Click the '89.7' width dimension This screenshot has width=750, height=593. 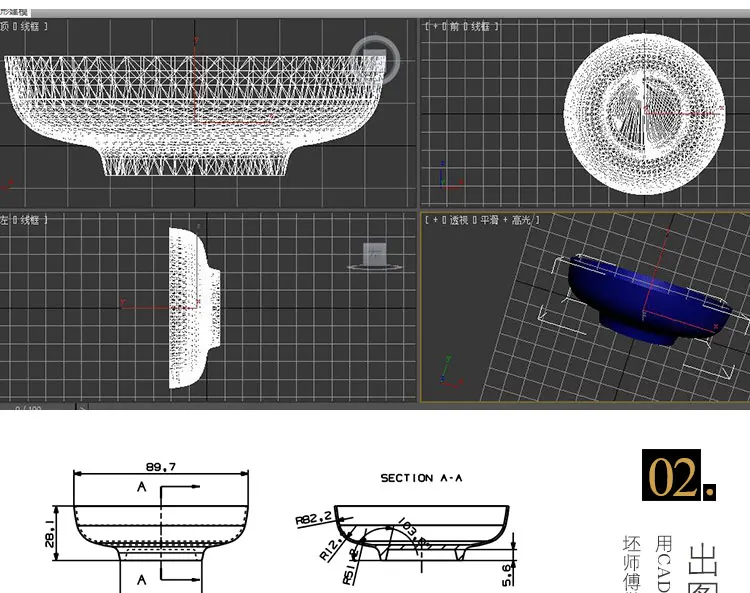(161, 466)
